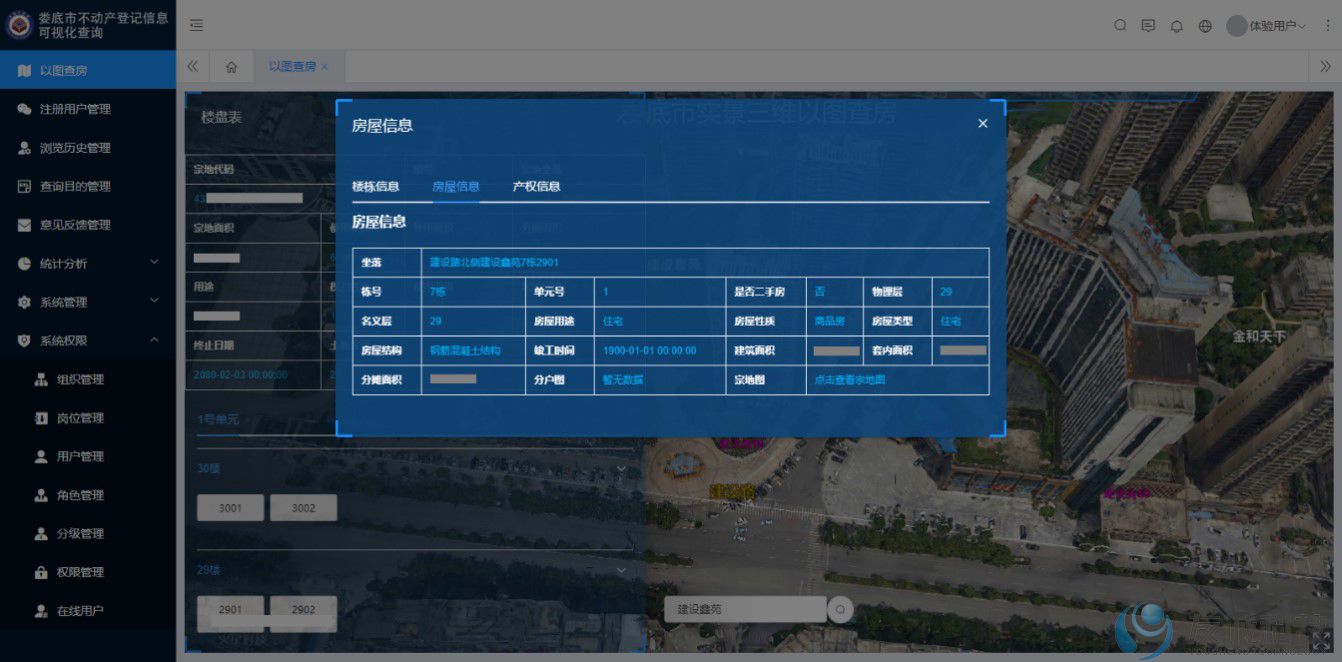Click the 钢筋混凝土结构 value
The width and height of the screenshot is (1342, 662).
click(x=465, y=351)
